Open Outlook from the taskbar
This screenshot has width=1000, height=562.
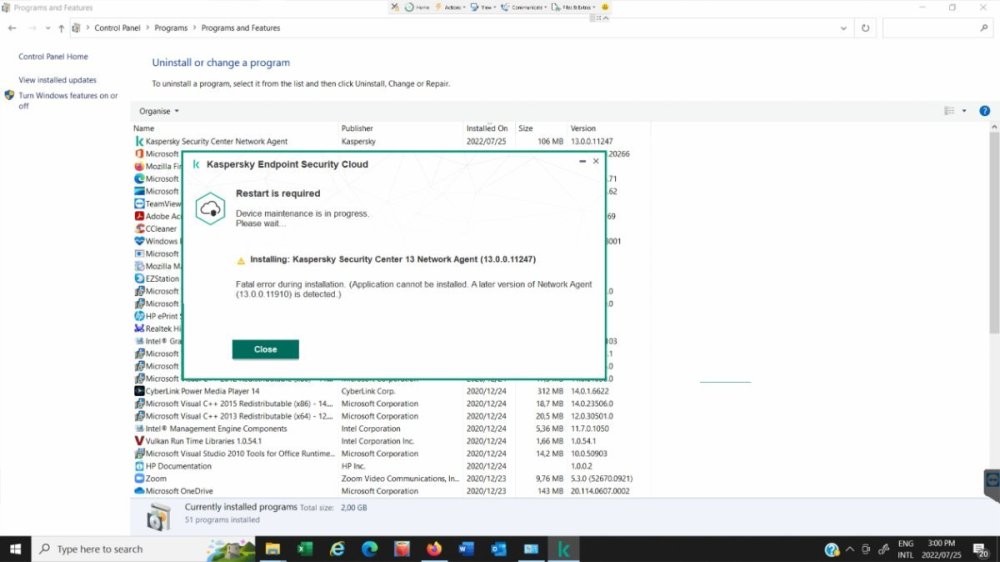coord(499,549)
